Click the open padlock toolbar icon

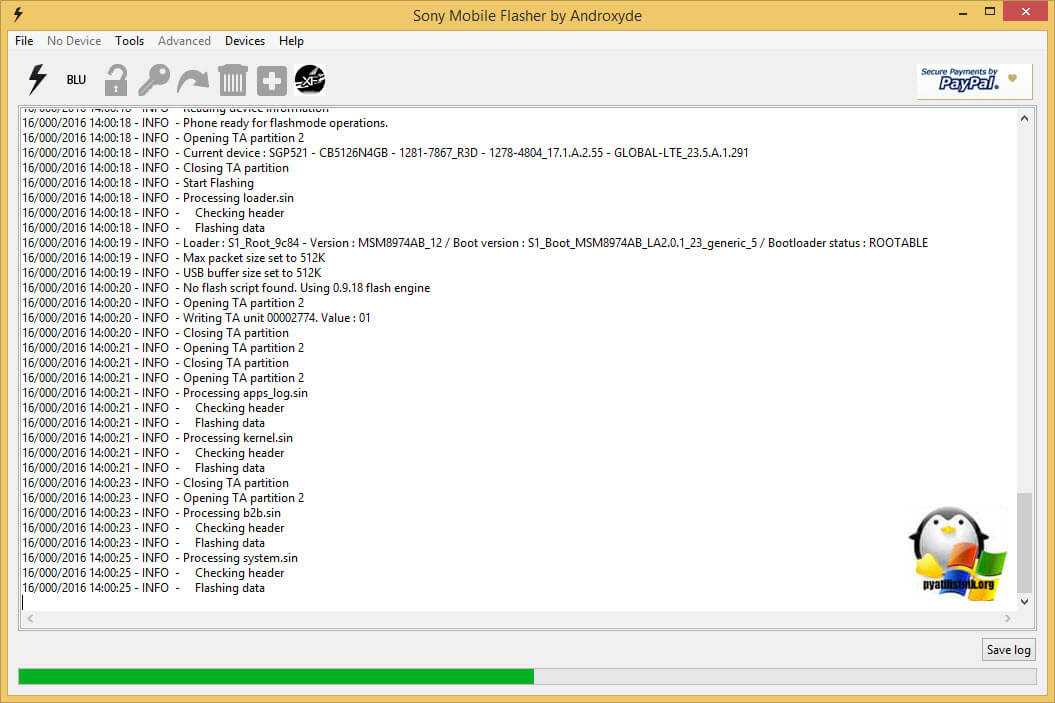coord(116,80)
